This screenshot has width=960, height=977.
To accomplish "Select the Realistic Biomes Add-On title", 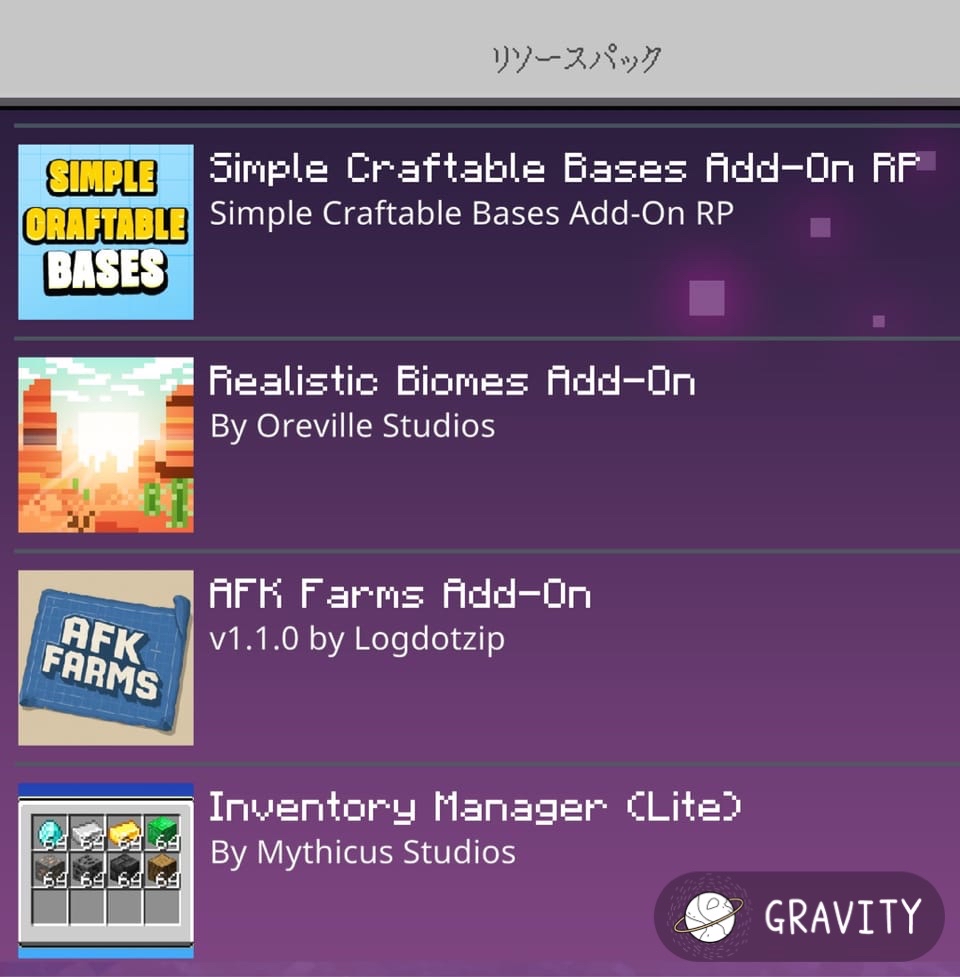I will 452,381.
